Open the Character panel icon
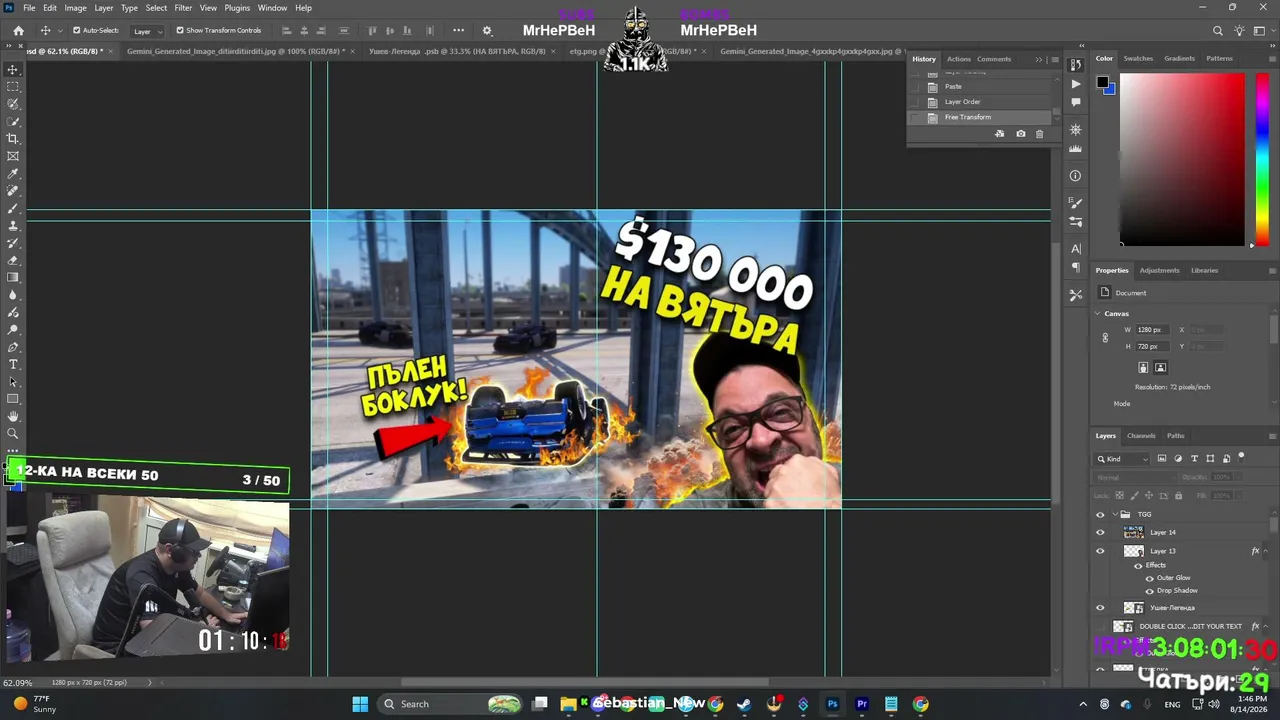Image resolution: width=1280 pixels, height=720 pixels. click(x=1076, y=248)
